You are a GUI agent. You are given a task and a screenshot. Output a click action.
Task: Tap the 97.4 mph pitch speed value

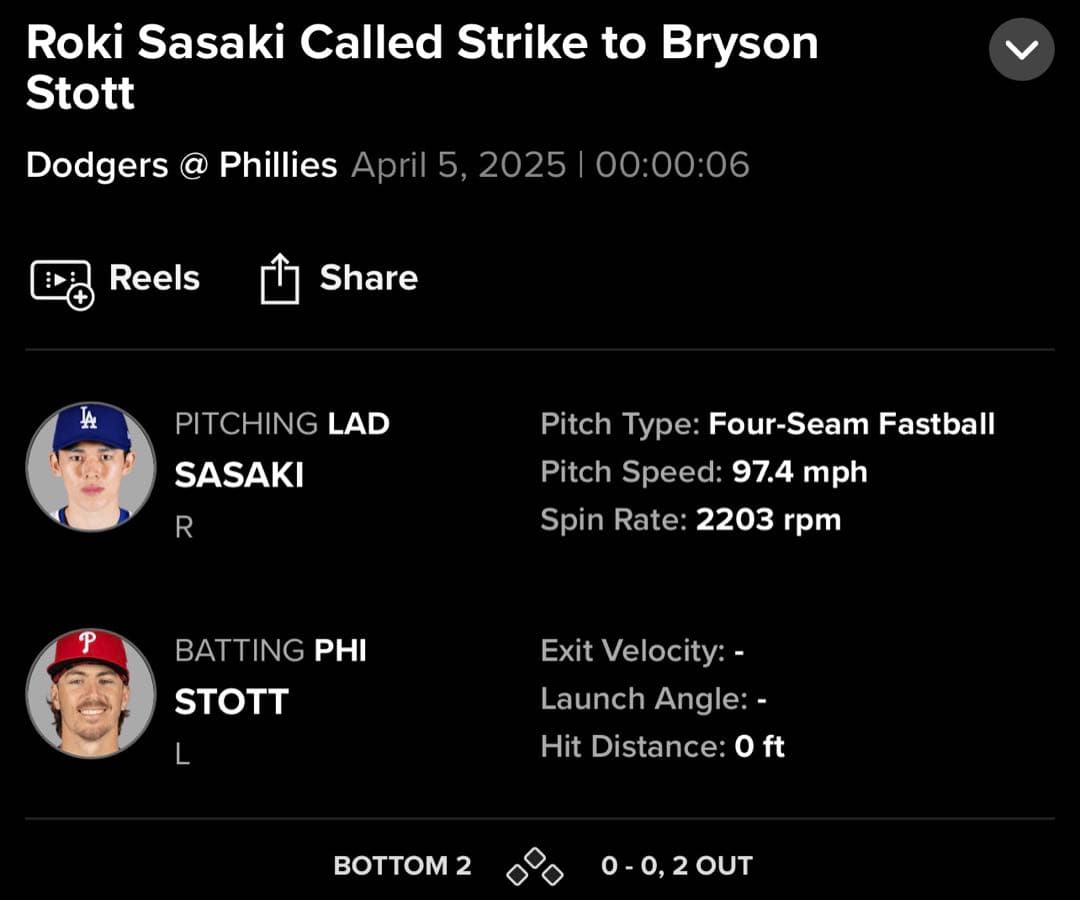(799, 472)
